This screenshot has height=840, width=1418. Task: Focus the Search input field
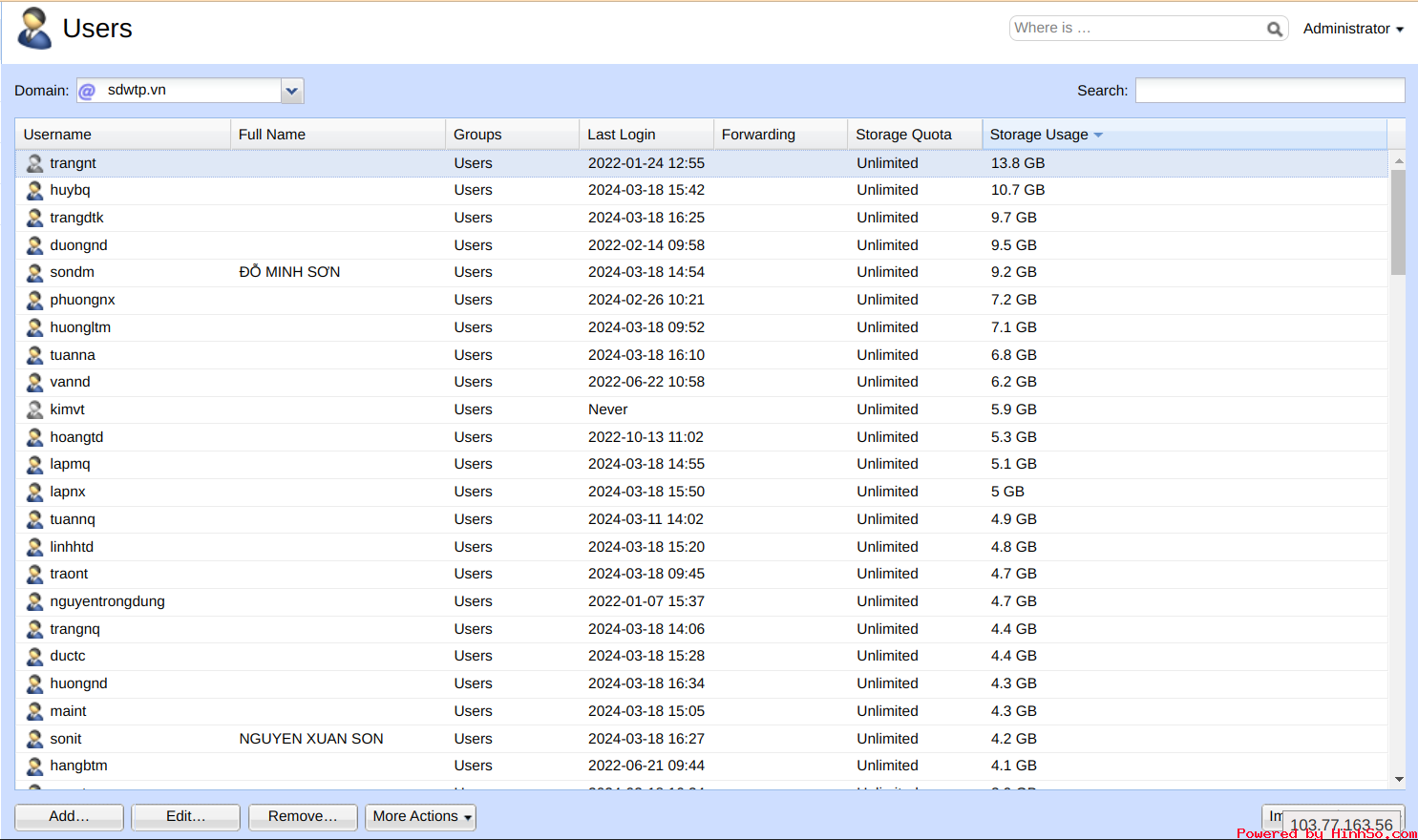click(x=1270, y=91)
